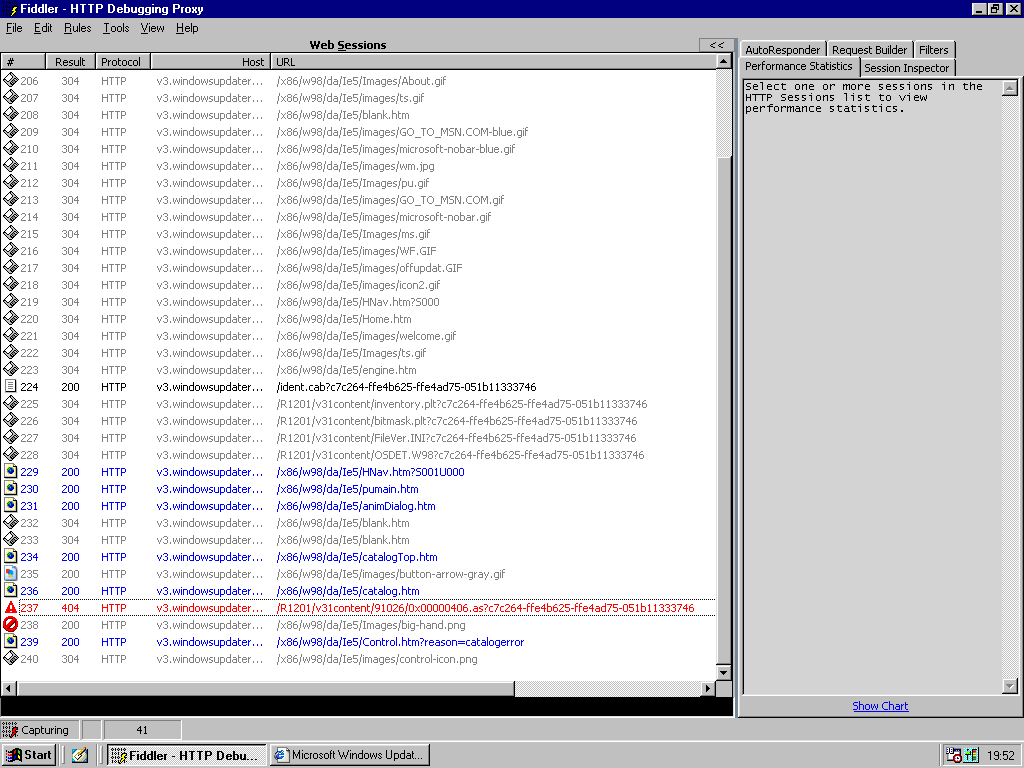Viewport: 1024px width, 768px height.
Task: Select the document icon of session 224
Action: [x=10, y=386]
